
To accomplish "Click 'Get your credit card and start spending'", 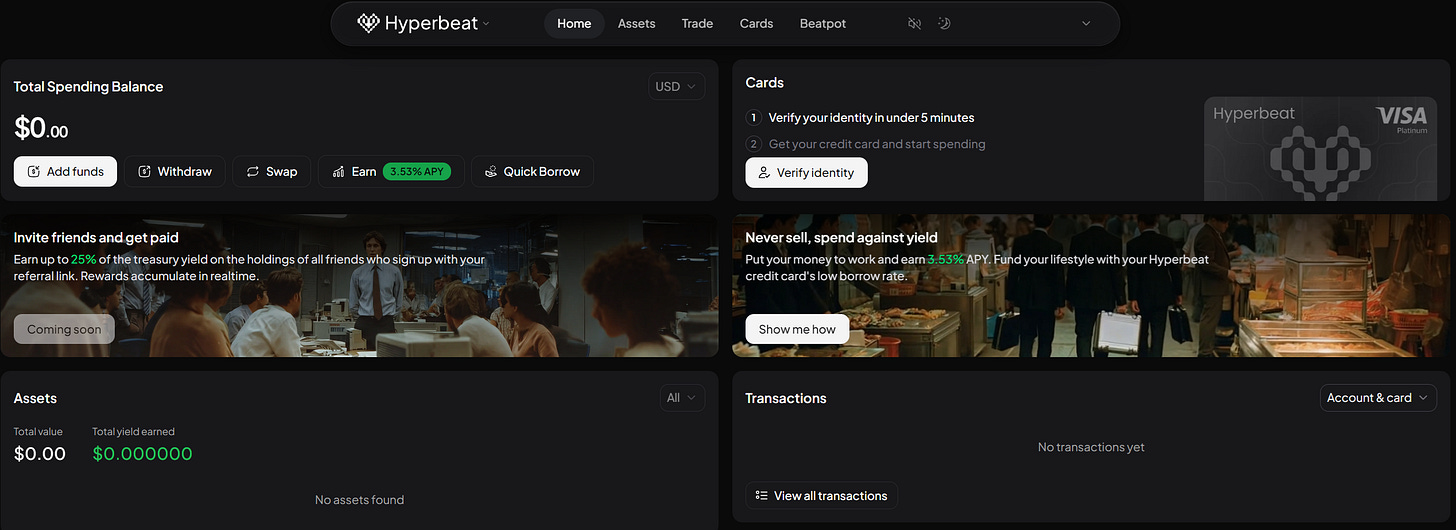I will pos(877,144).
